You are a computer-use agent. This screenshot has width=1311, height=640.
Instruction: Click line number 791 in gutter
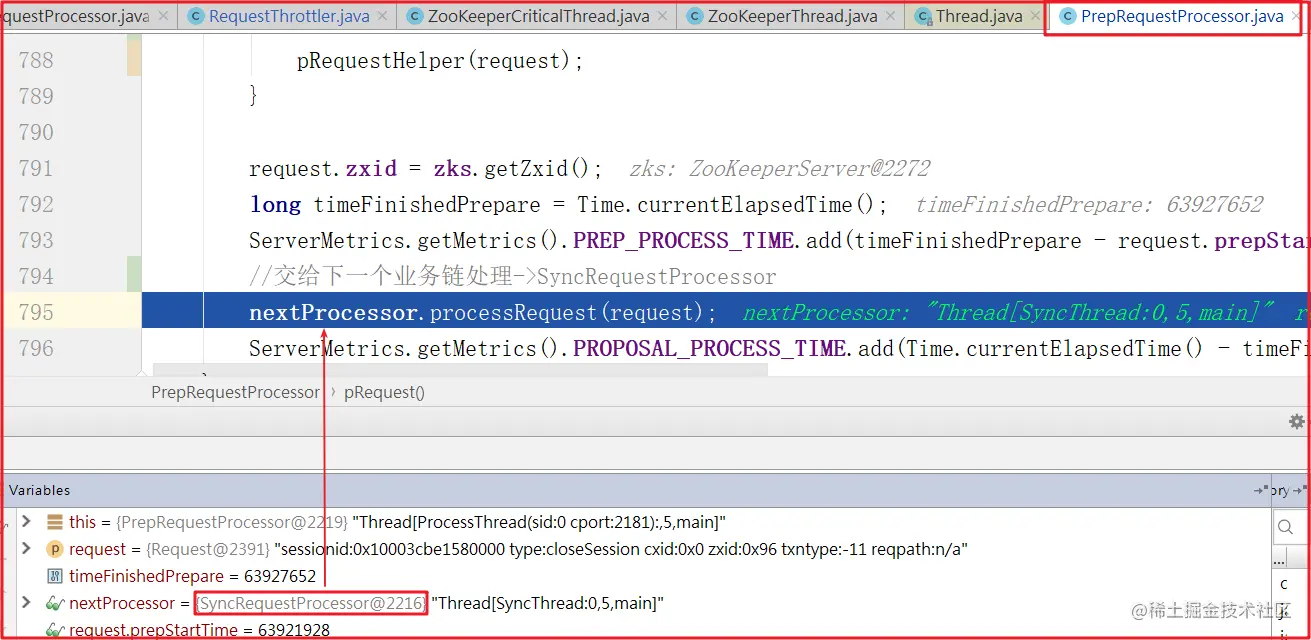pyautogui.click(x=36, y=168)
